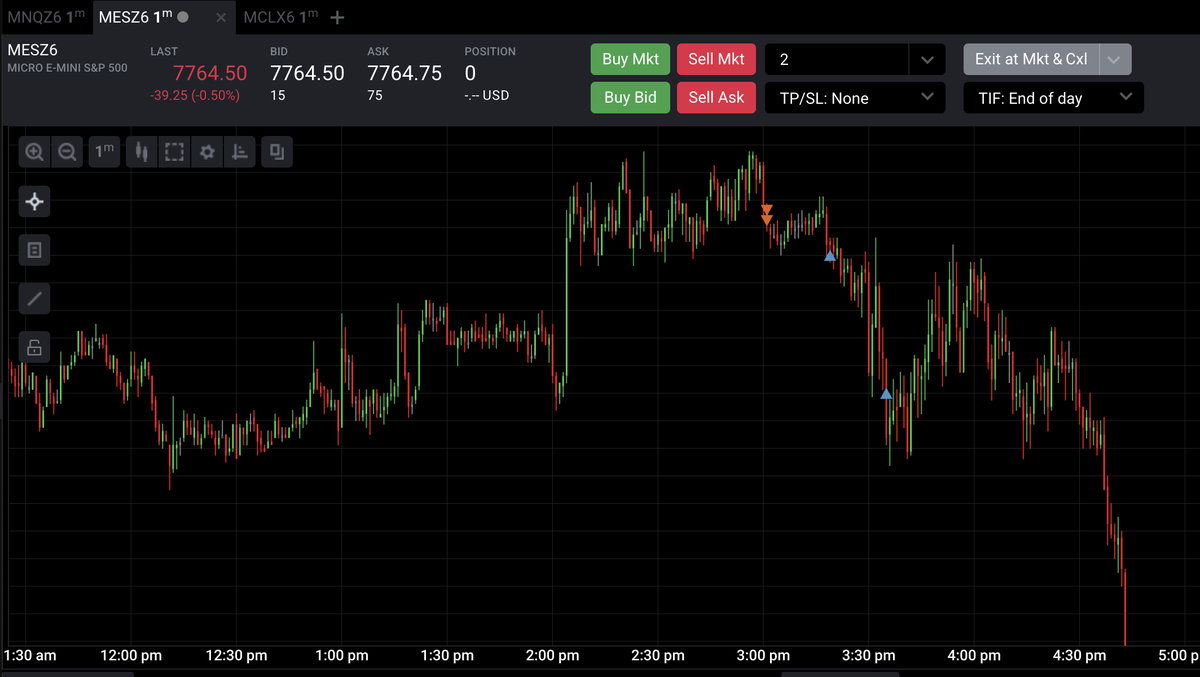Click the Sell Mkt button
The image size is (1200, 677).
(x=716, y=59)
